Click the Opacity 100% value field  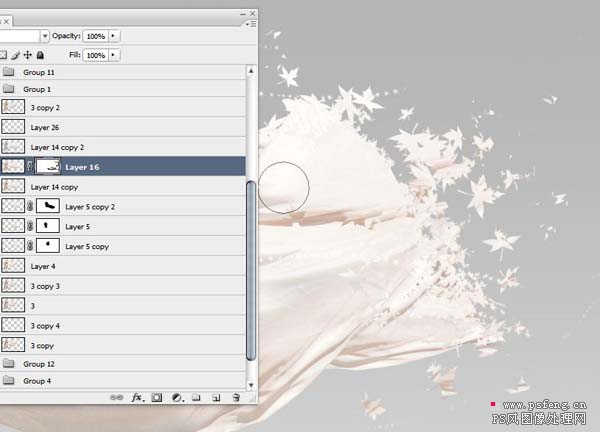(x=96, y=36)
